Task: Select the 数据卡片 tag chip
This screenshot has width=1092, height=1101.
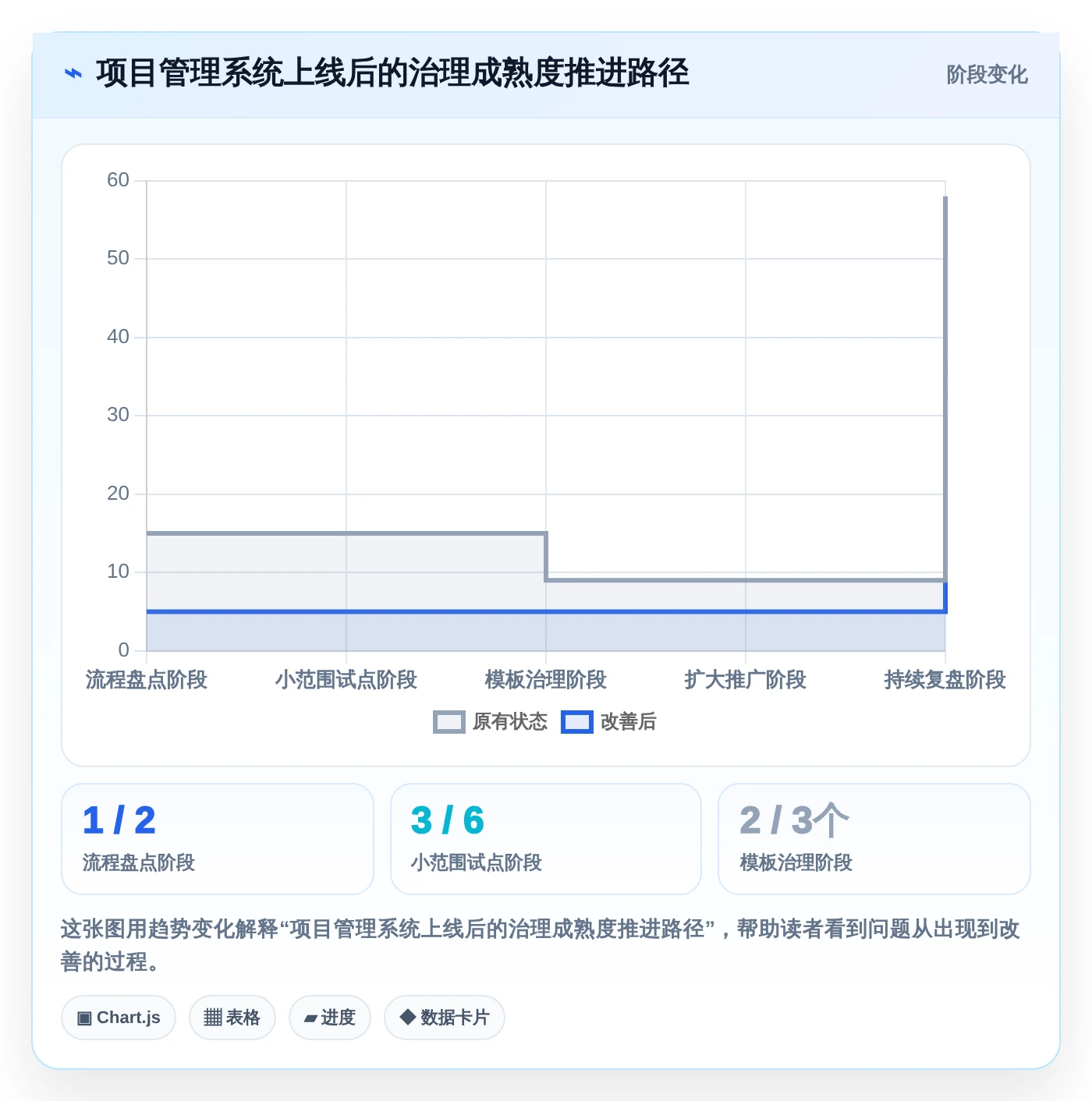Action: coord(445,1018)
